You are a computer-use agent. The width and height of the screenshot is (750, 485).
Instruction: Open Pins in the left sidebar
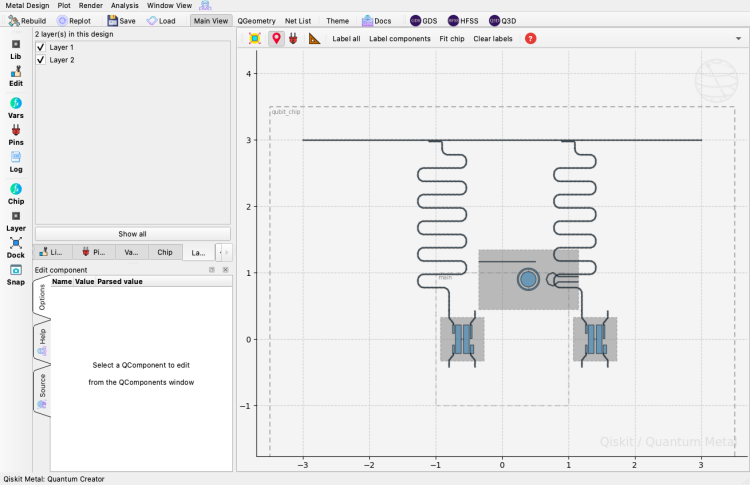coord(16,135)
